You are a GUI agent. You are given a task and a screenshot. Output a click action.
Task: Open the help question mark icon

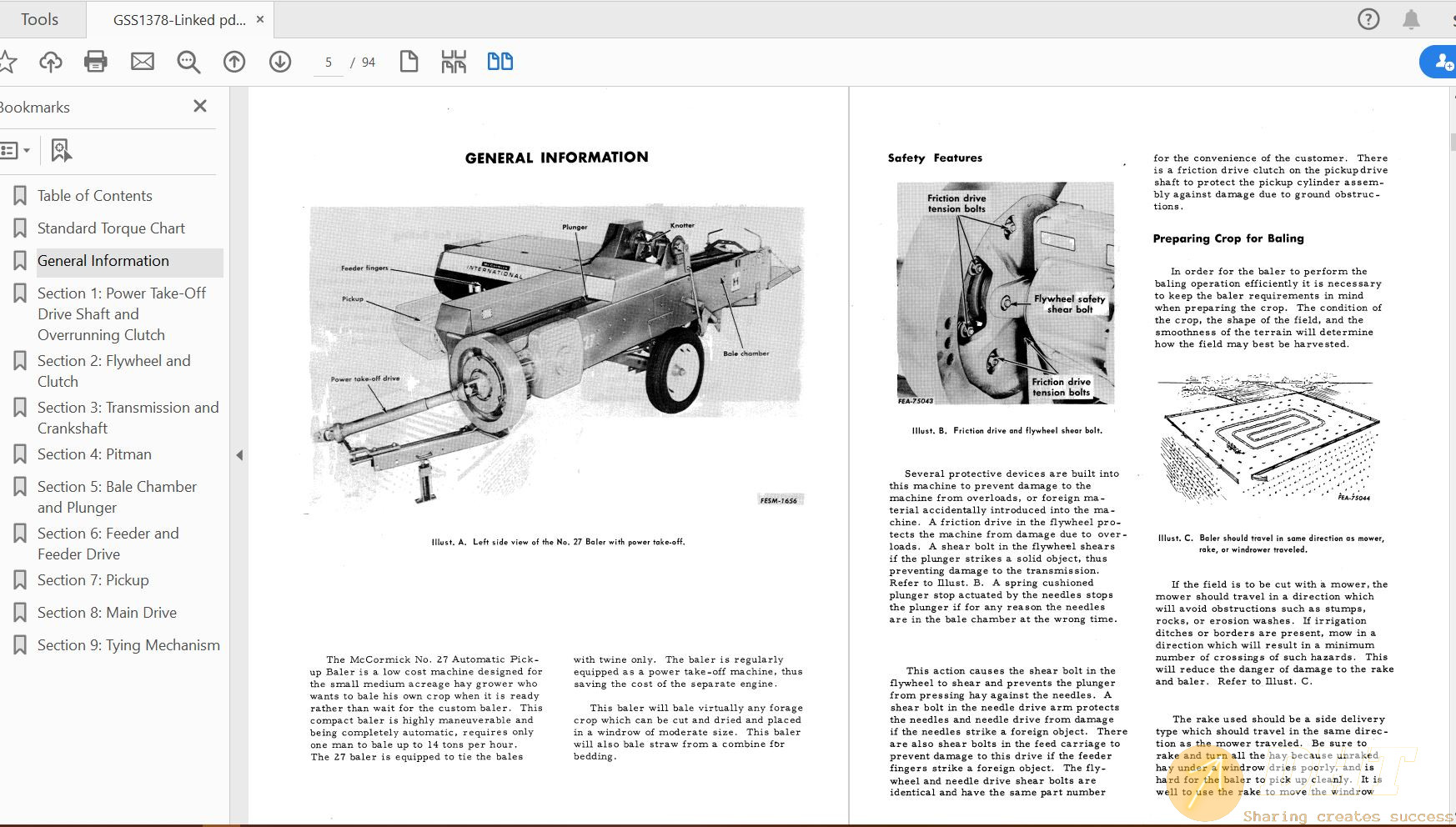1368,19
